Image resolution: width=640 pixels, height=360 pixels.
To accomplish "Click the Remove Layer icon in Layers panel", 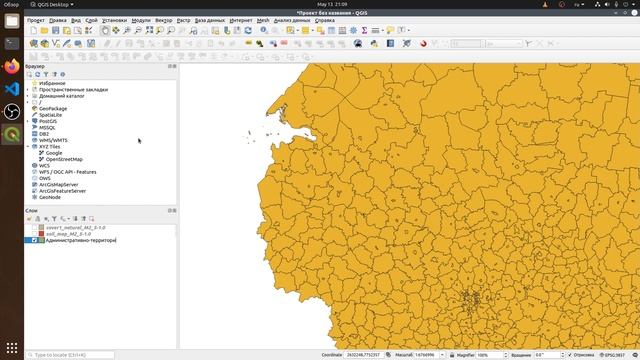I will pos(92,219).
